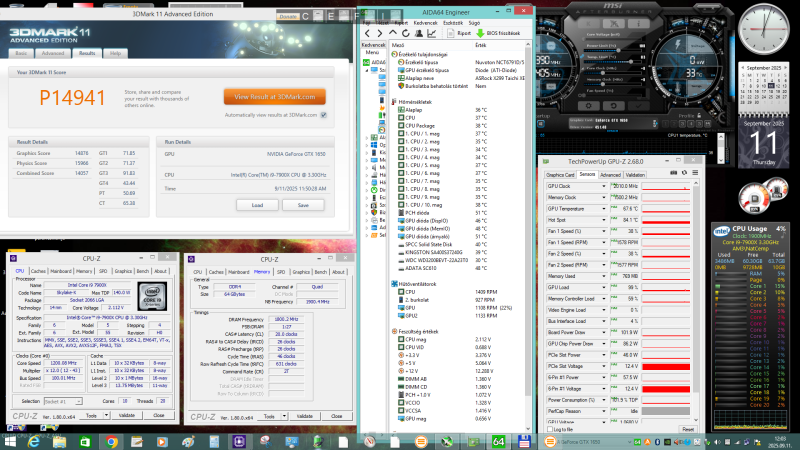Open Caches tab in left CPU-Z window
Image resolution: width=800 pixels, height=450 pixels.
[38, 271]
